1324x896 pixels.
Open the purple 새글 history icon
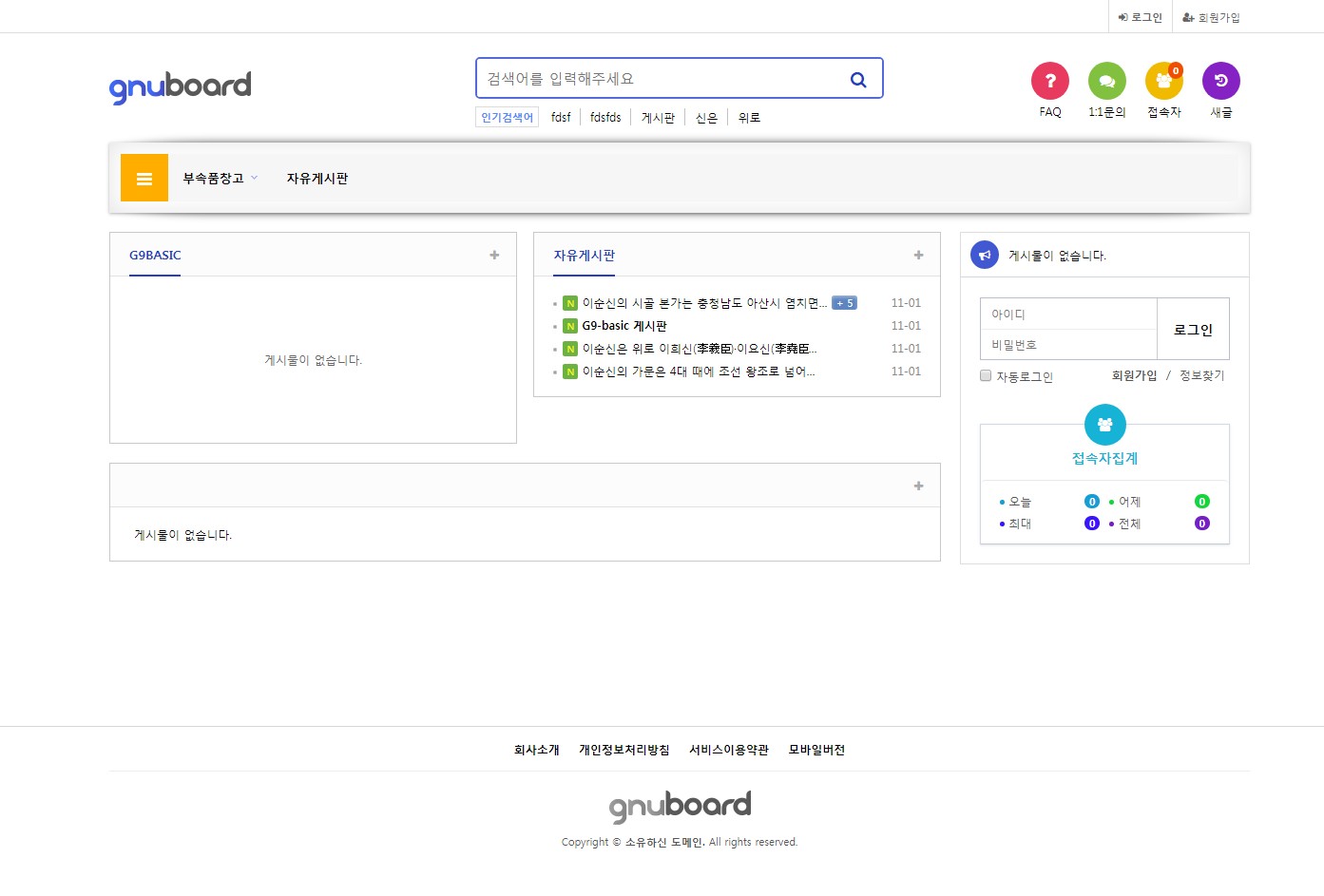pyautogui.click(x=1220, y=81)
